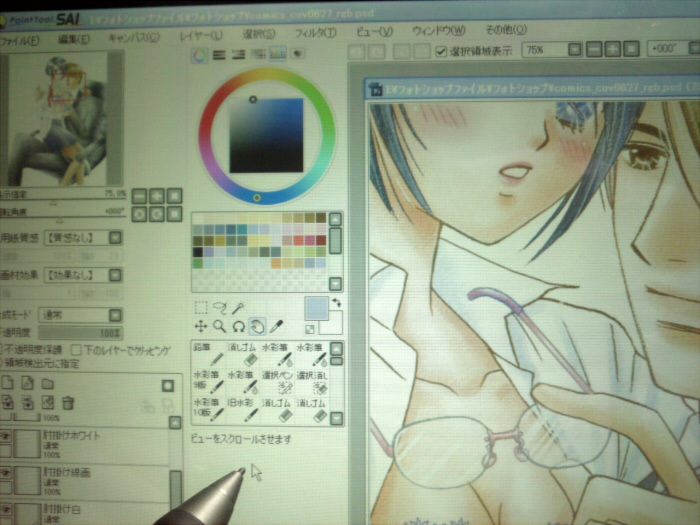Click the foreground color swatch

[x=316, y=308]
